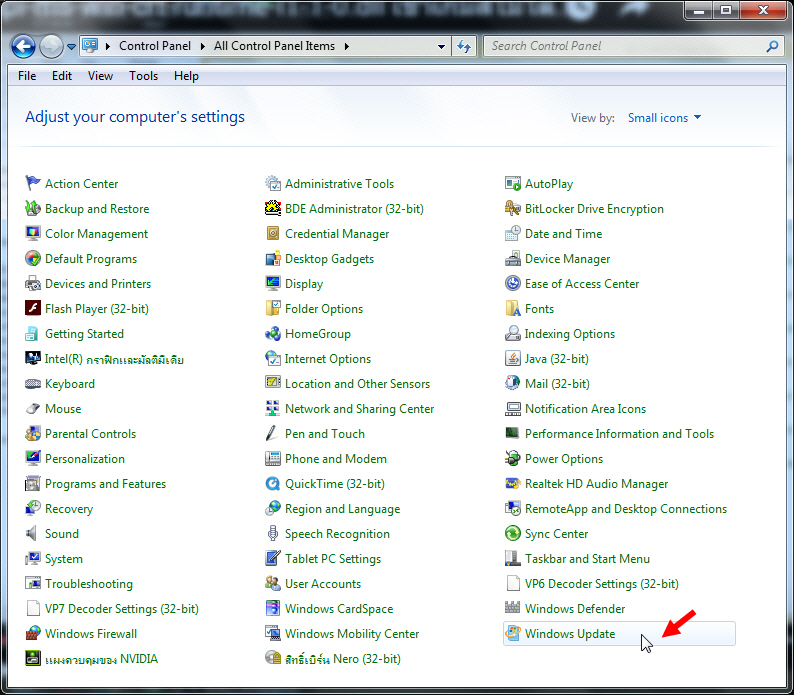Open the Keyboard icon

(x=33, y=383)
